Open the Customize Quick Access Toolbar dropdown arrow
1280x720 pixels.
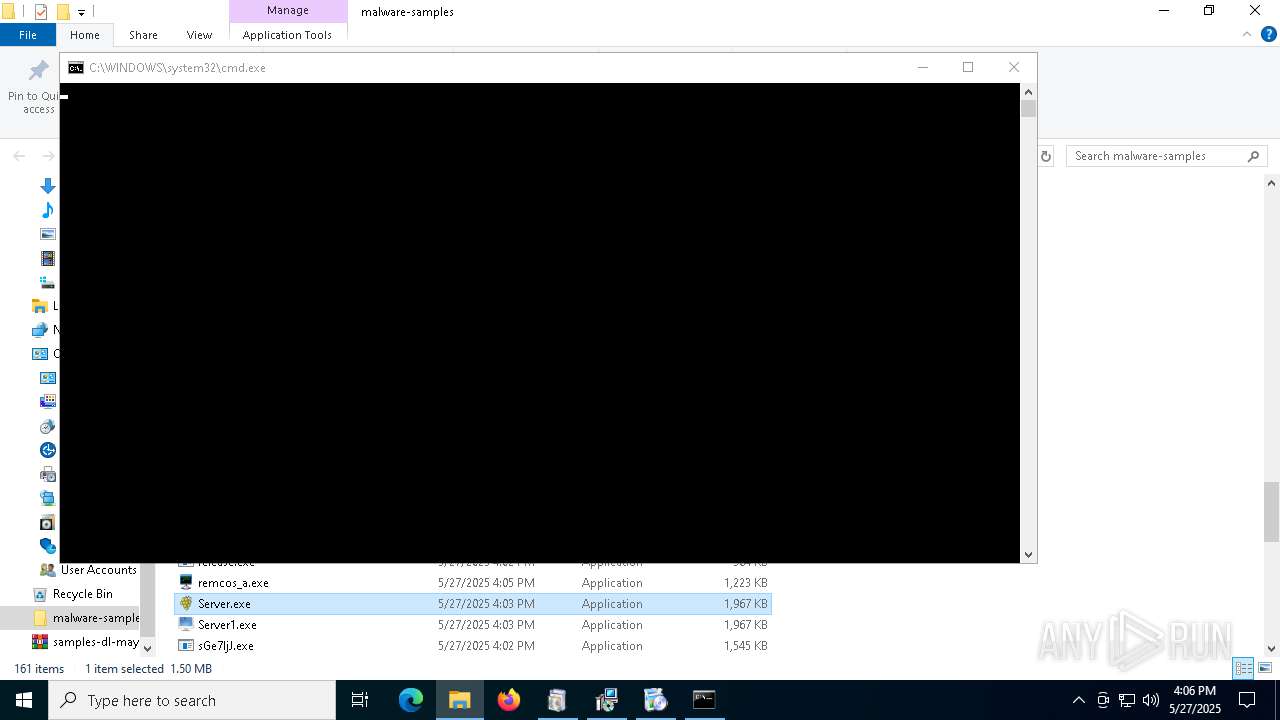(81, 13)
